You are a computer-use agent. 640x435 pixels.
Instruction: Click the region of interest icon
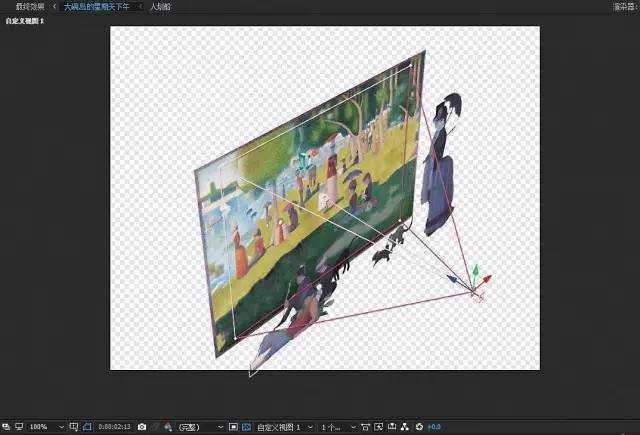tap(233, 427)
